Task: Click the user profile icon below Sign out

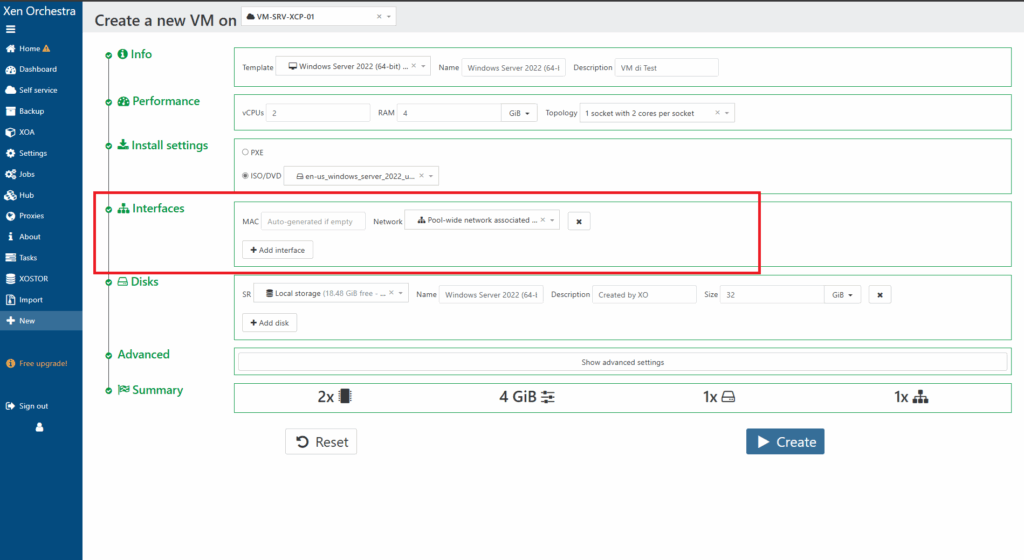Action: (40, 427)
